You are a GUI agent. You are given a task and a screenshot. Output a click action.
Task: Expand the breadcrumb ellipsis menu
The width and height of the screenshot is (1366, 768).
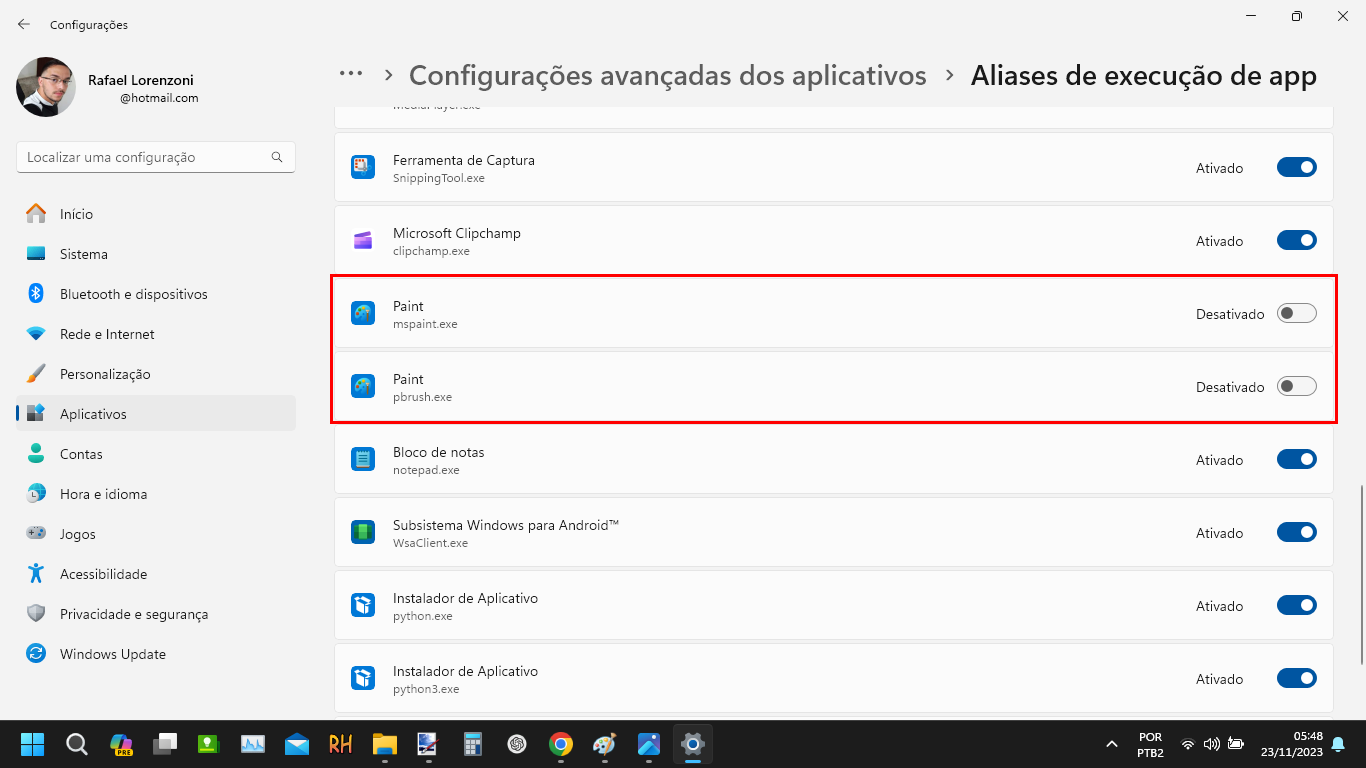point(351,75)
